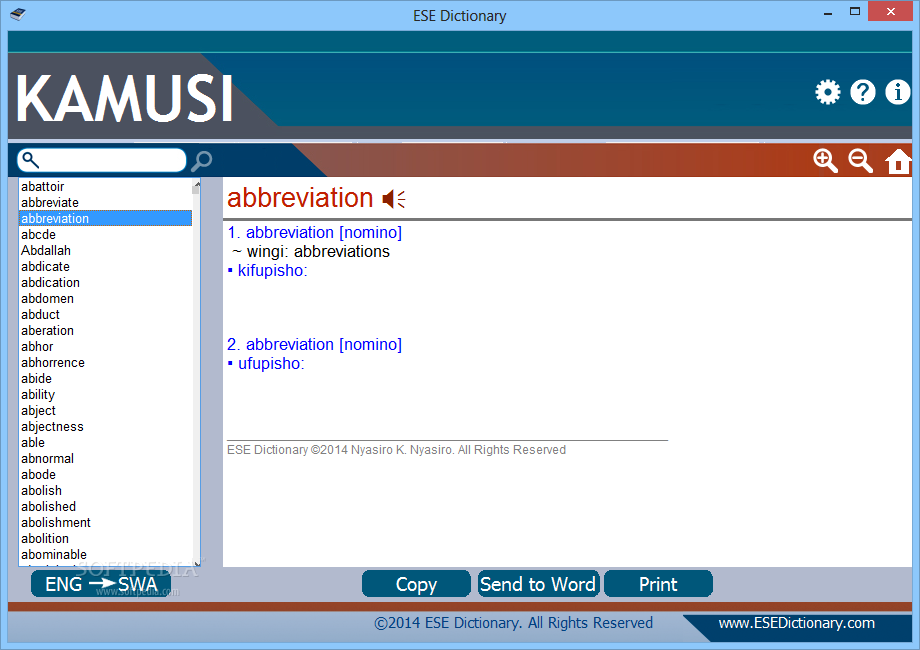Screen dimensions: 920x650
Task: Open help with the question mark icon
Action: 862,92
